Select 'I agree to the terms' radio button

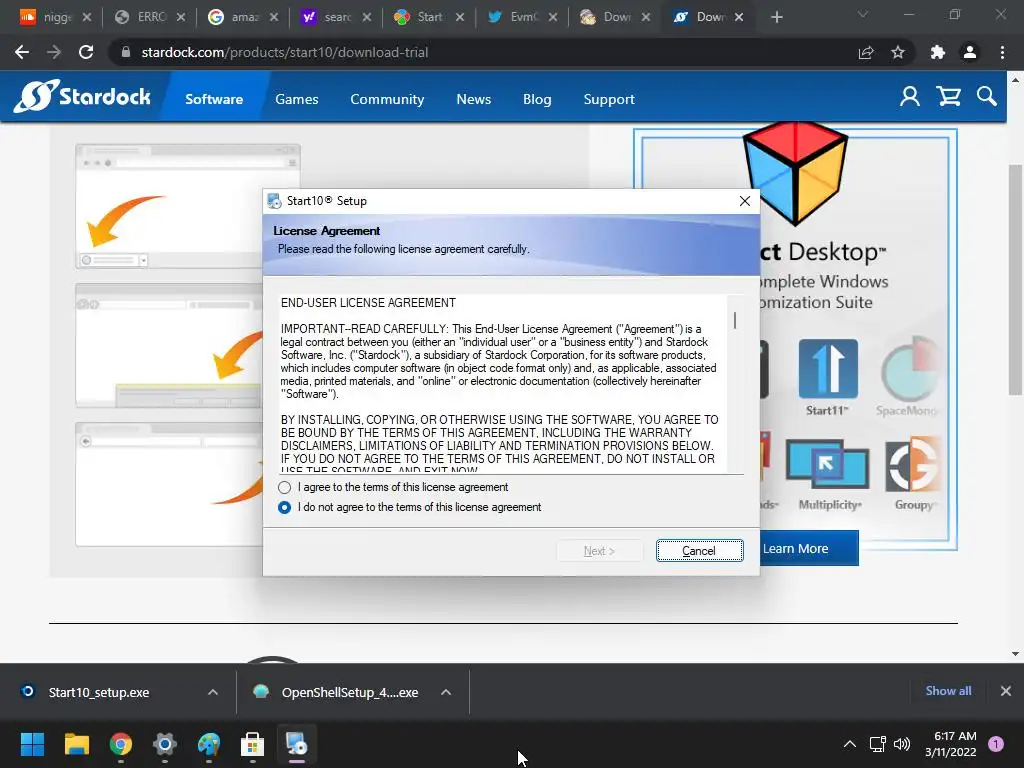[x=284, y=487]
